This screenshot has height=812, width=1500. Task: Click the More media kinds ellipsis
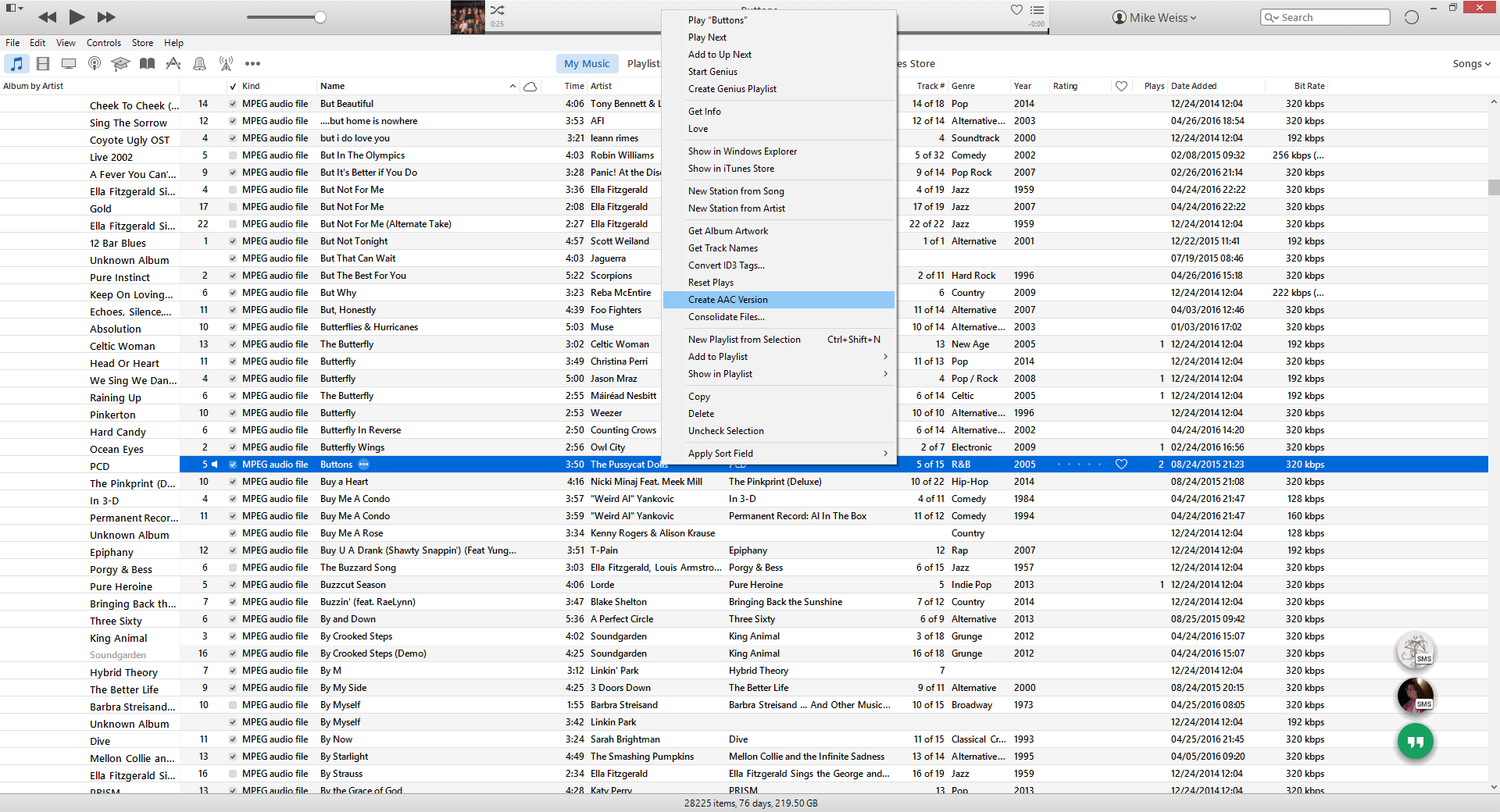pyautogui.click(x=252, y=63)
